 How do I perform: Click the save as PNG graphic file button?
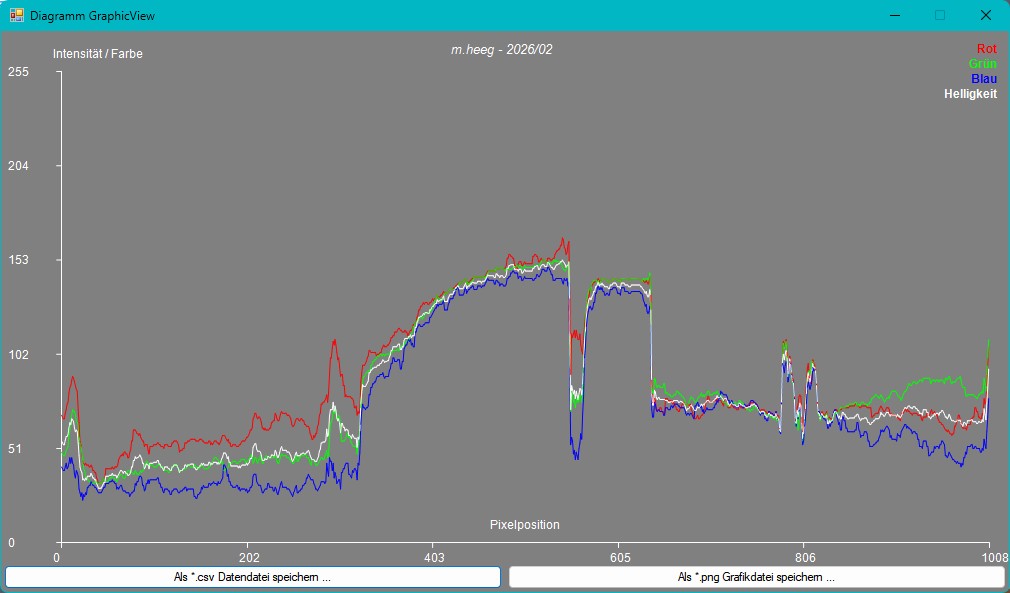click(x=756, y=577)
